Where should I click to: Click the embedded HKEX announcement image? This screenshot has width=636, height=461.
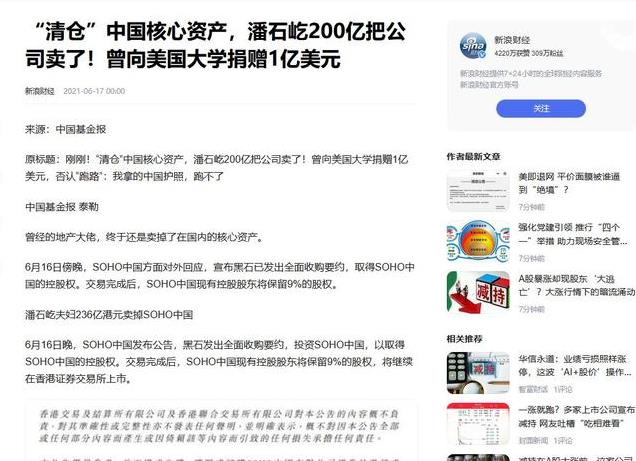221,431
